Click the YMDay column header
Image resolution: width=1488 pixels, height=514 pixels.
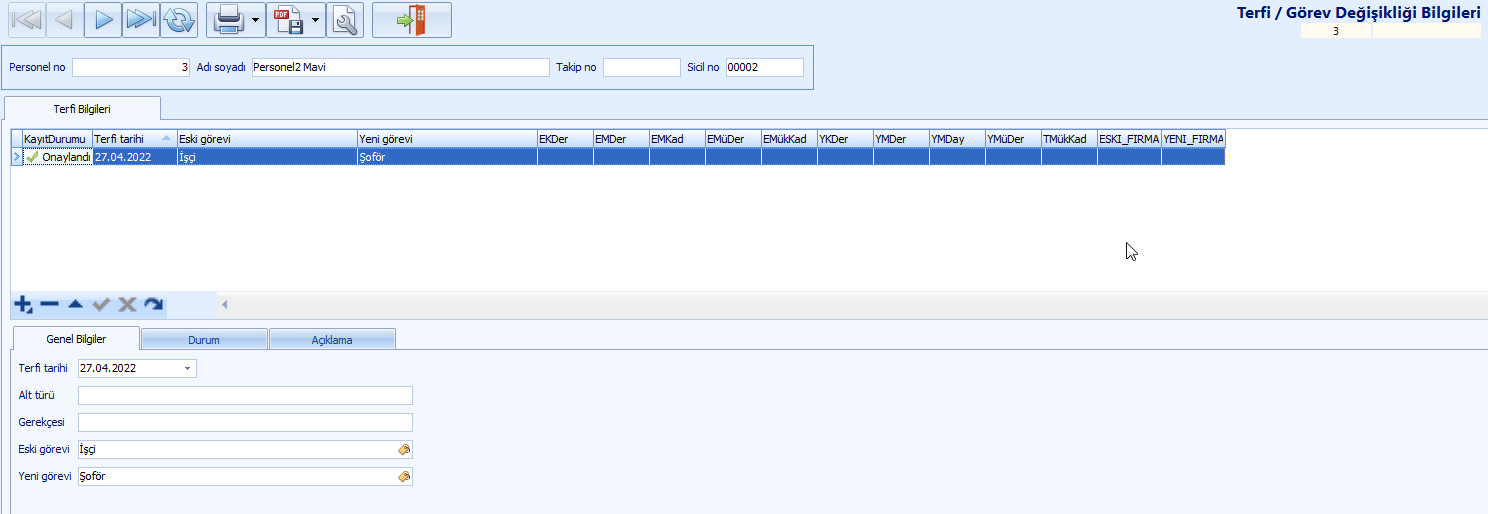957,139
